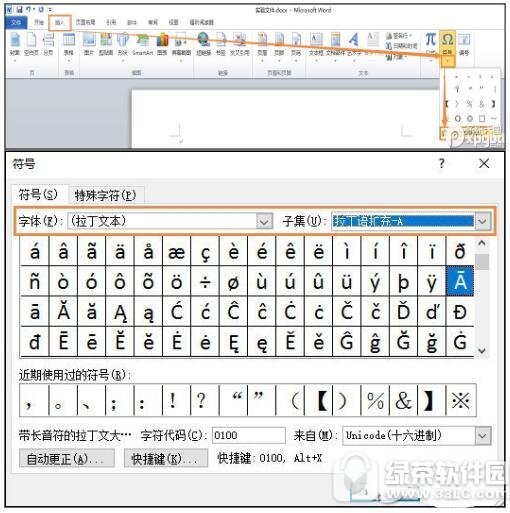Click the Signature Line (签名行) option
The image size is (510, 513).
coord(399,35)
